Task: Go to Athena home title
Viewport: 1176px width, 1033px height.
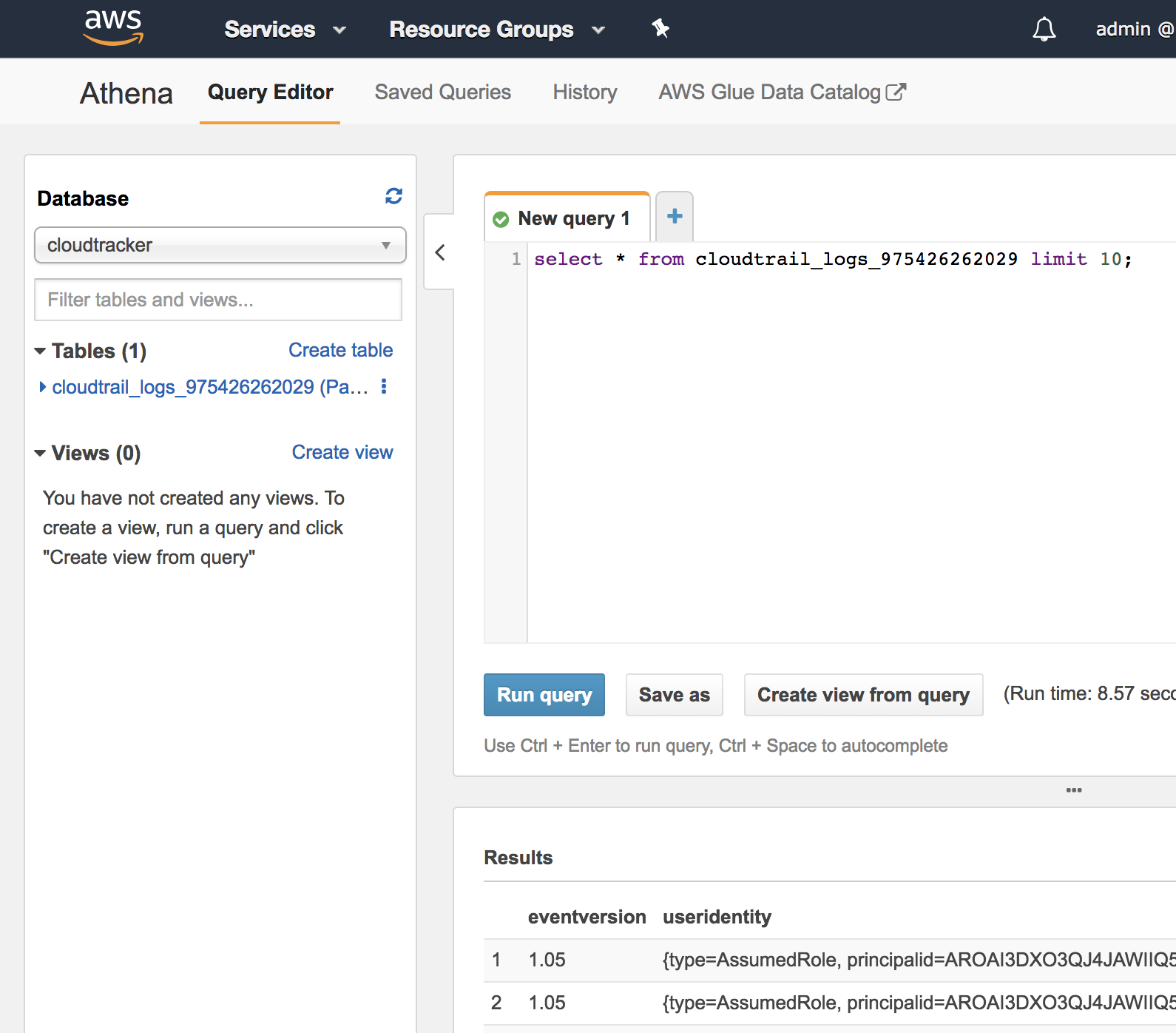Action: point(126,93)
